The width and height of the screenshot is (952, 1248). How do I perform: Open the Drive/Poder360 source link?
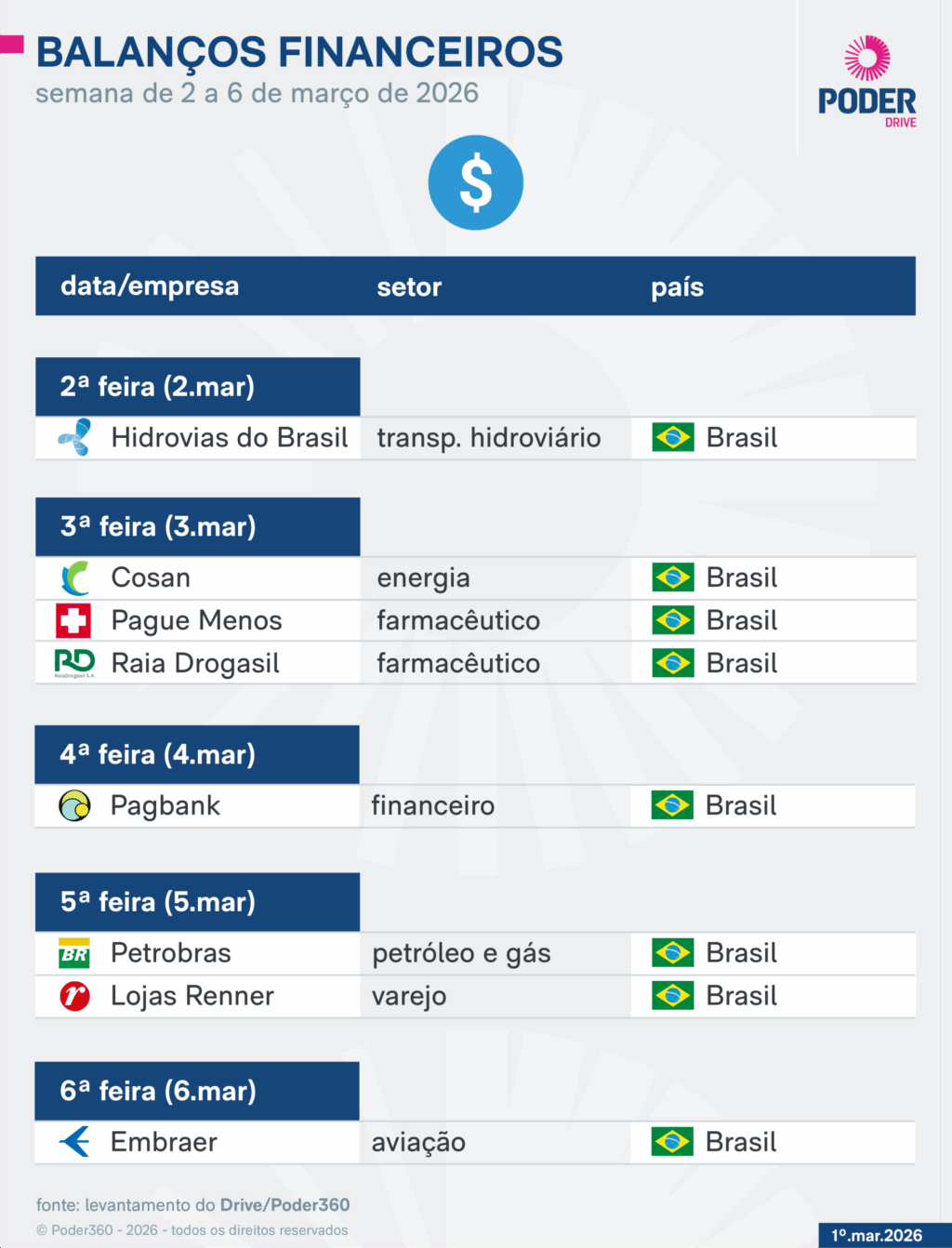tap(284, 1204)
